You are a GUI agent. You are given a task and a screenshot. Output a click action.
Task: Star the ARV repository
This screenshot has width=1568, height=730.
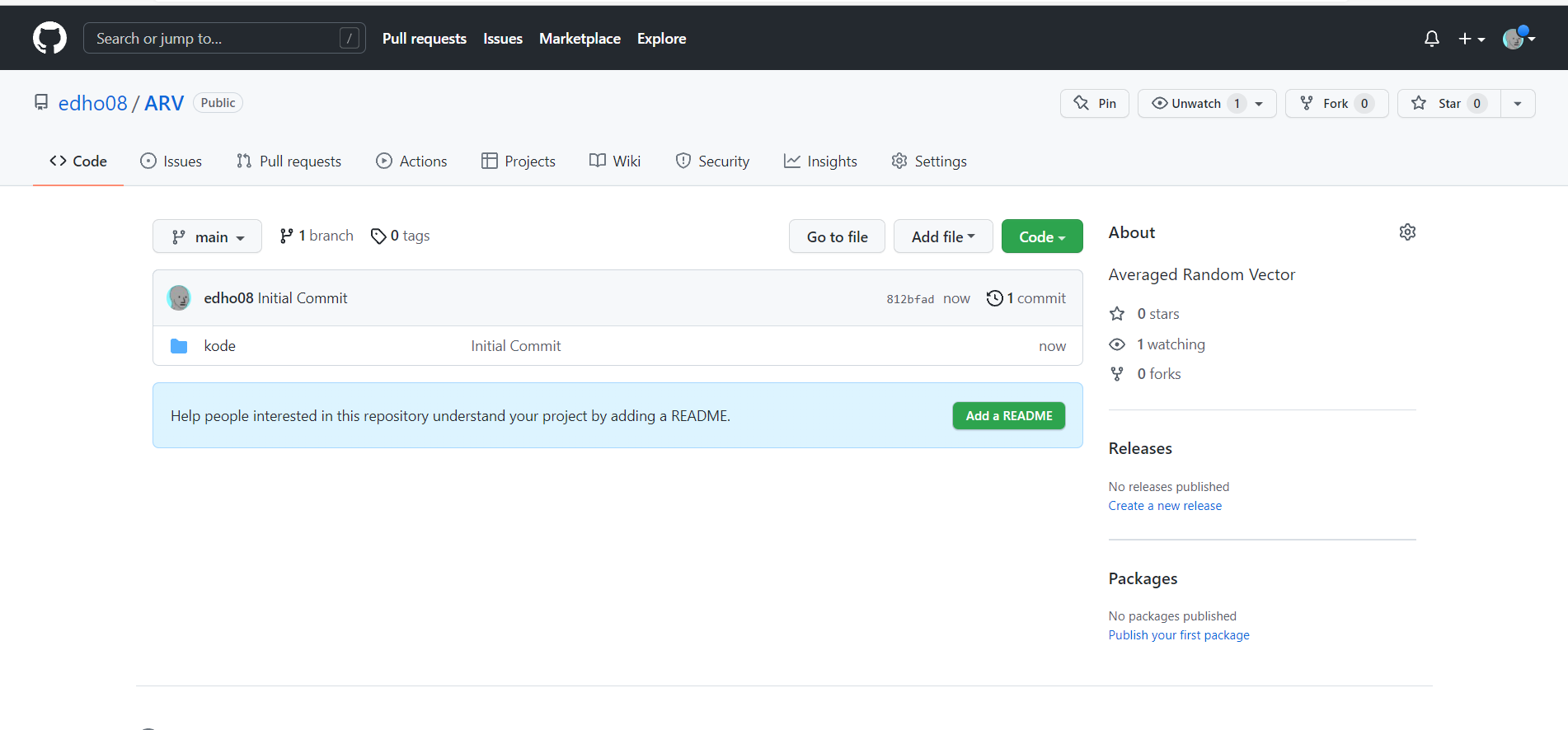[1448, 104]
